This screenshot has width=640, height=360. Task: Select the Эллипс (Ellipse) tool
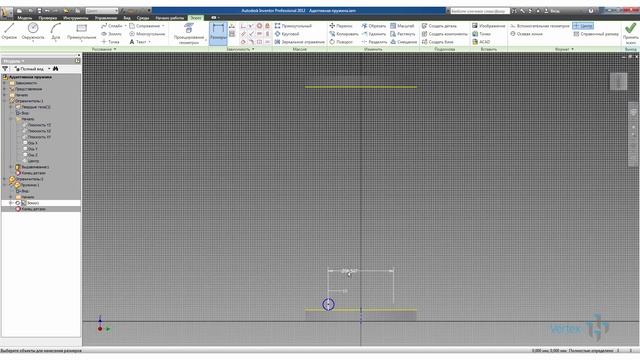[x=111, y=34]
